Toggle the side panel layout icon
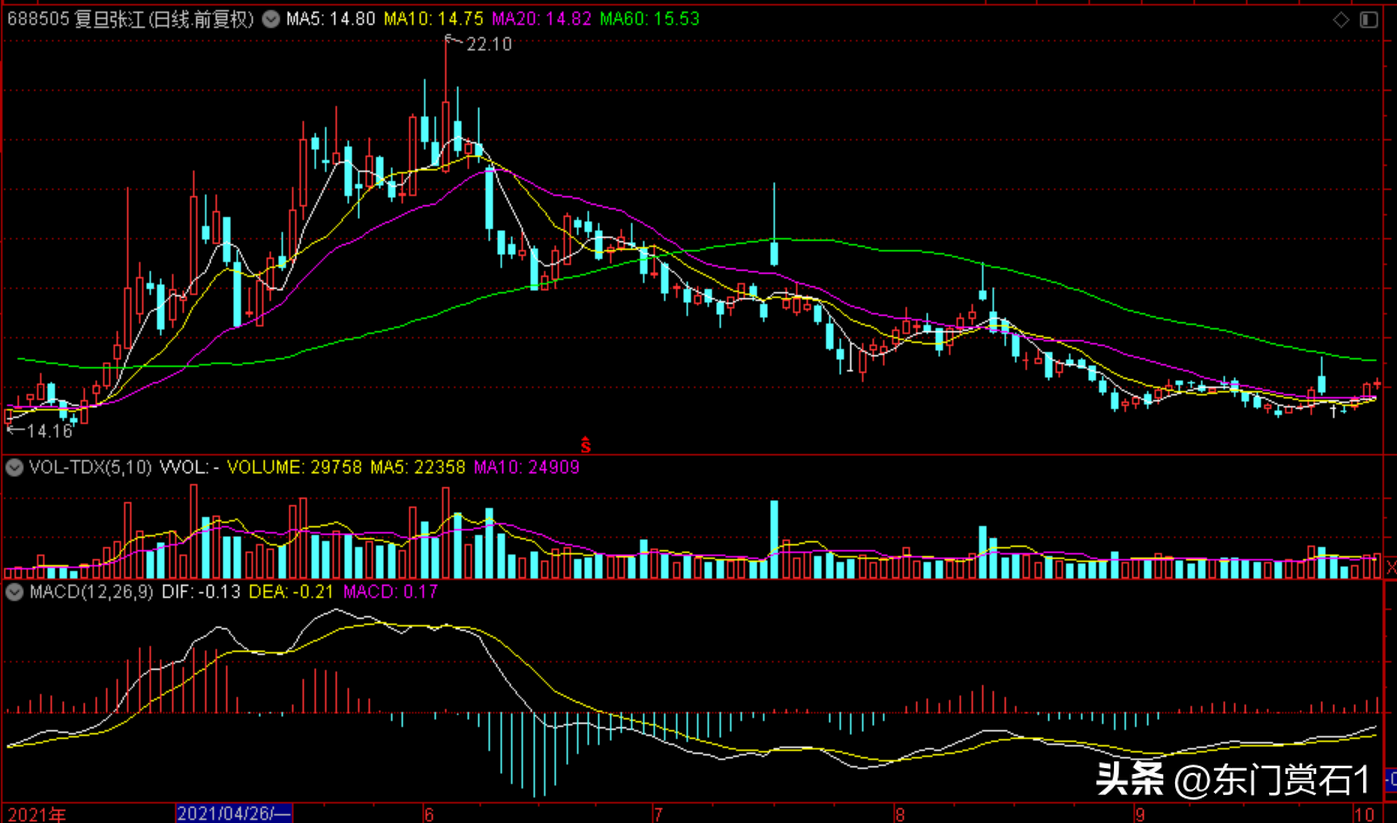The height and width of the screenshot is (823, 1397). (x=1369, y=19)
